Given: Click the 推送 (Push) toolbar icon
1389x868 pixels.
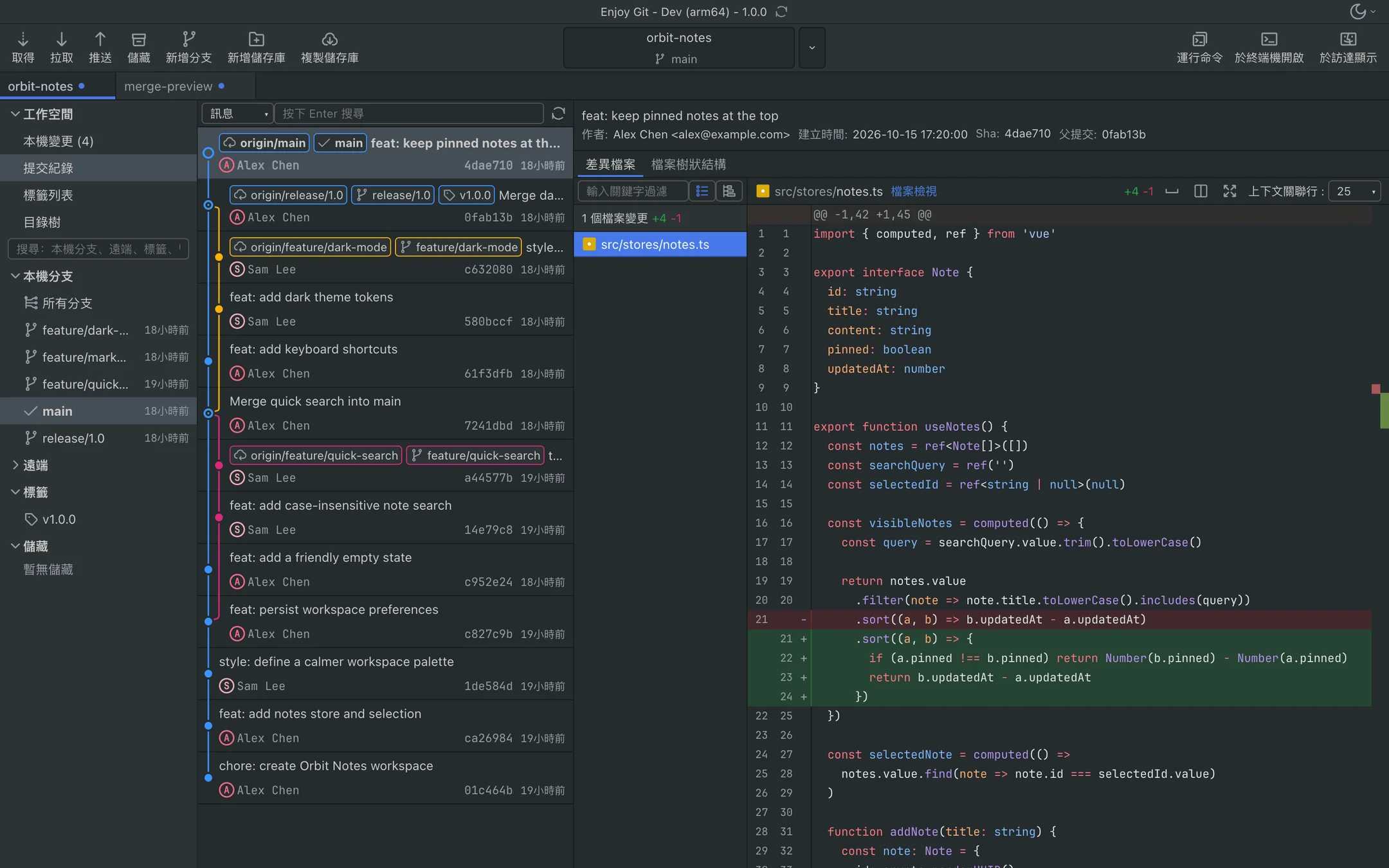Looking at the screenshot, I should click(x=100, y=40).
